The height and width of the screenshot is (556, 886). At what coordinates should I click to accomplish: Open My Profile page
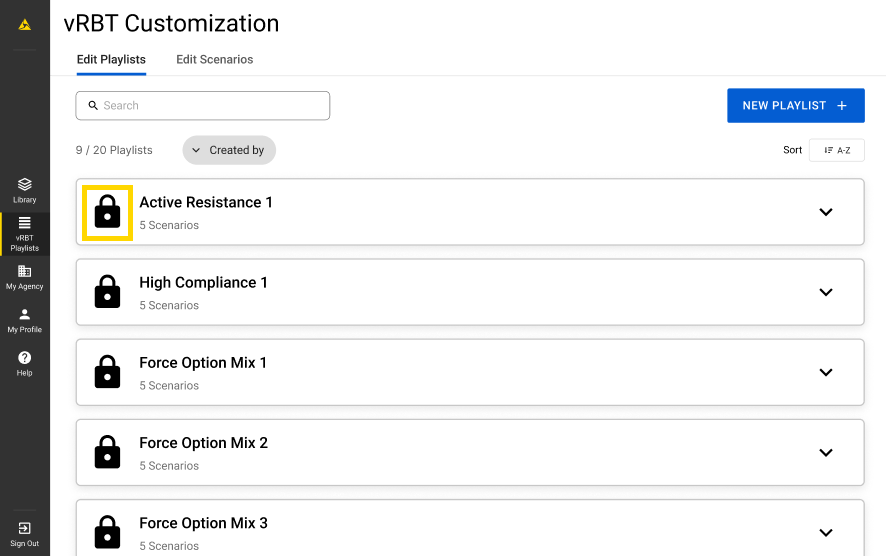(x=25, y=320)
